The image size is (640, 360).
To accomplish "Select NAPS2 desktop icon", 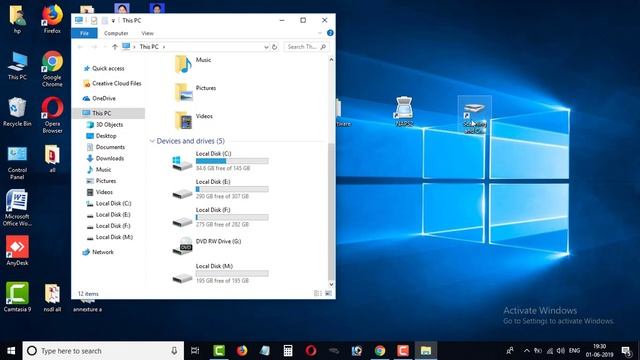I will pyautogui.click(x=404, y=111).
